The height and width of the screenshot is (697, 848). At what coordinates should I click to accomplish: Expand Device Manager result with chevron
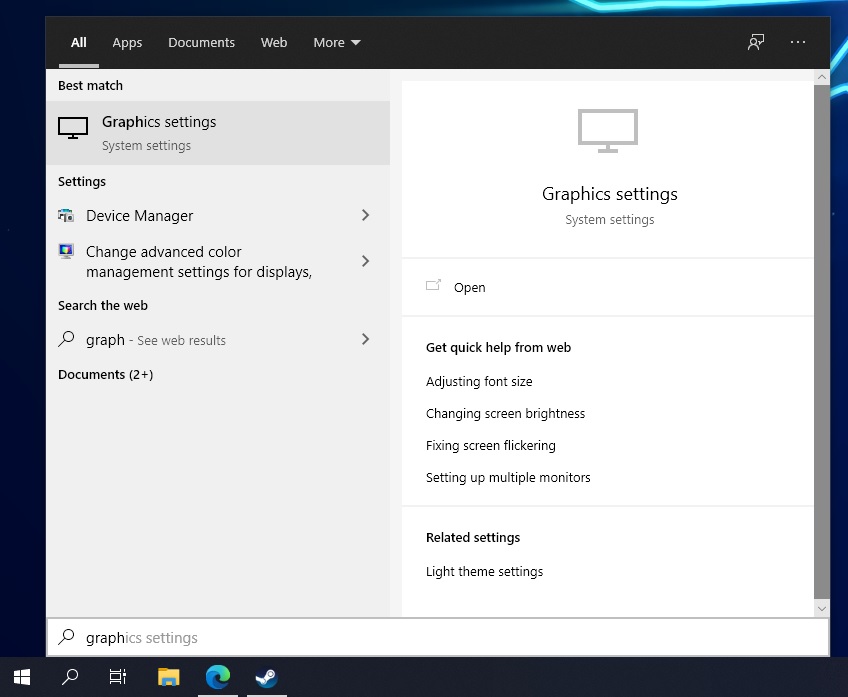(x=366, y=215)
